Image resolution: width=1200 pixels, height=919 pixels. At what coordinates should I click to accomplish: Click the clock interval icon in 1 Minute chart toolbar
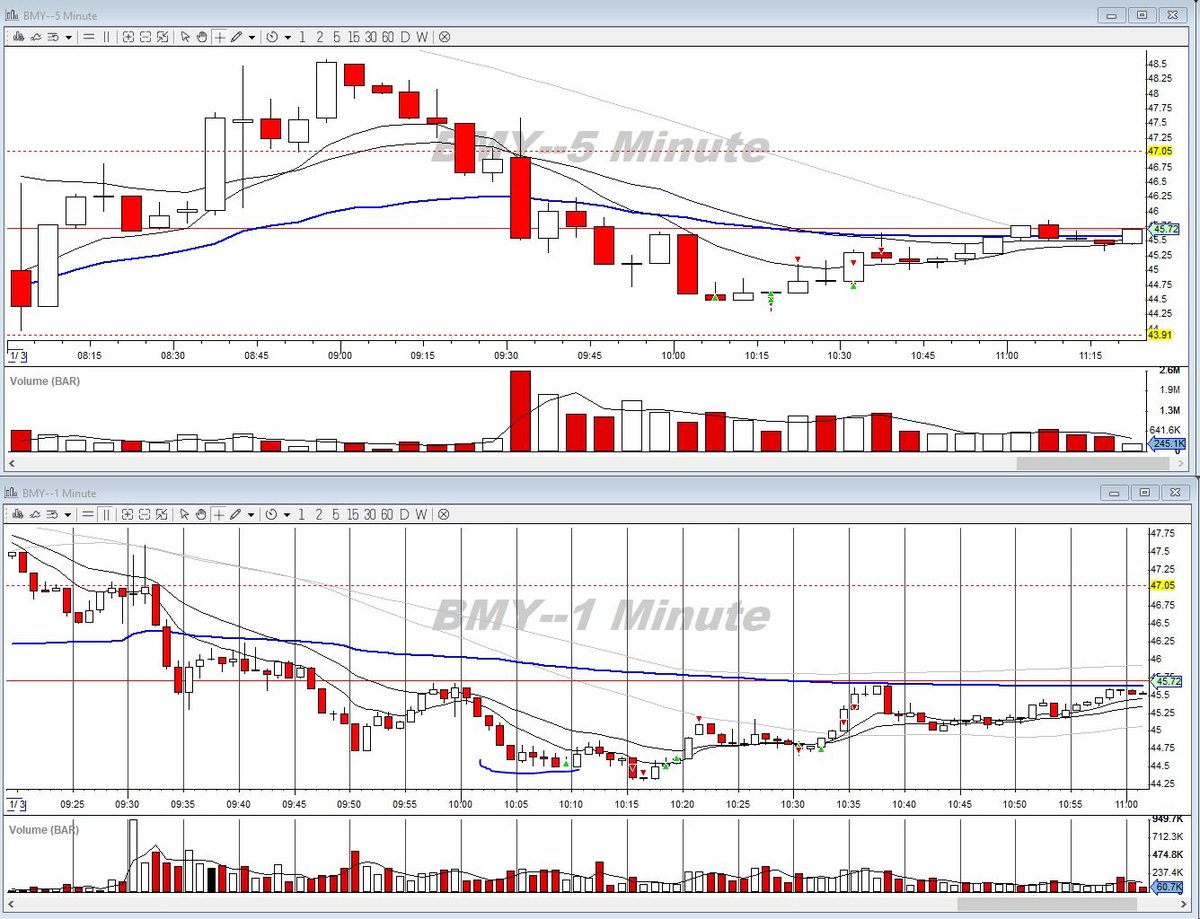pos(272,514)
